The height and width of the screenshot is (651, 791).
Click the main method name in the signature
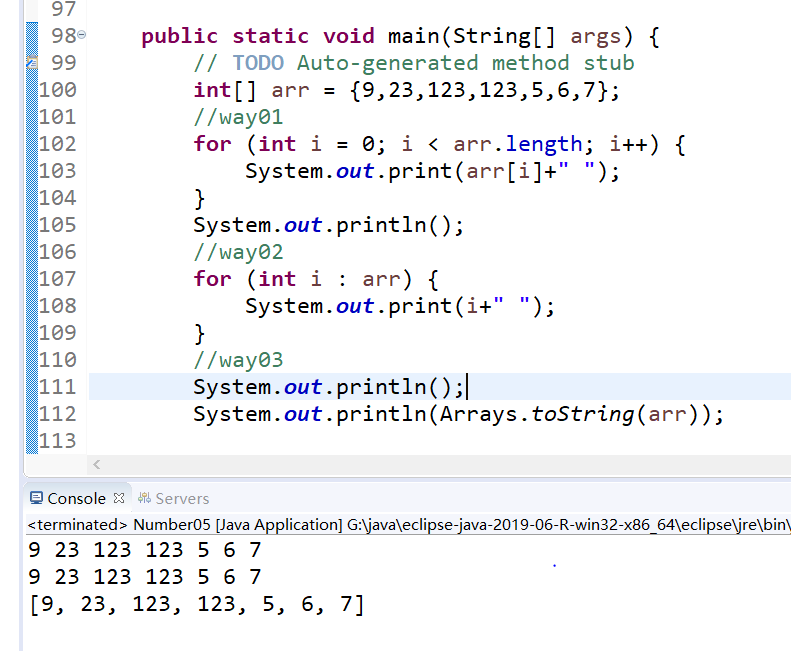[416, 36]
